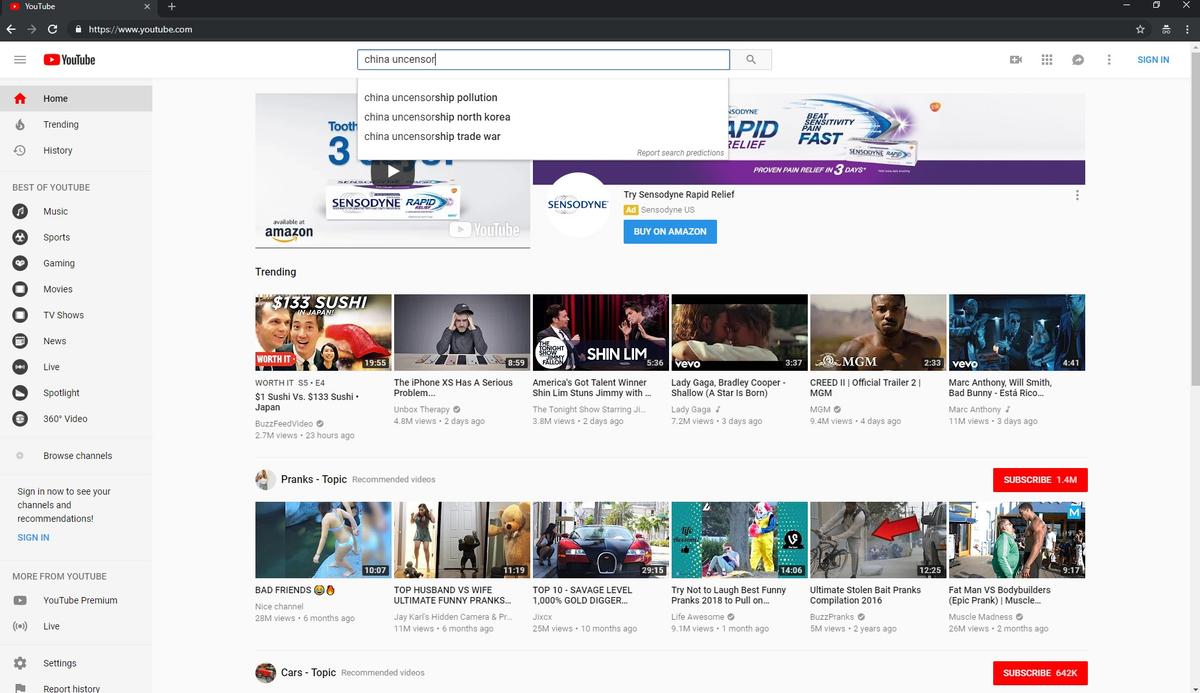1200x693 pixels.
Task: Open History in the sidebar
Action: 57,151
